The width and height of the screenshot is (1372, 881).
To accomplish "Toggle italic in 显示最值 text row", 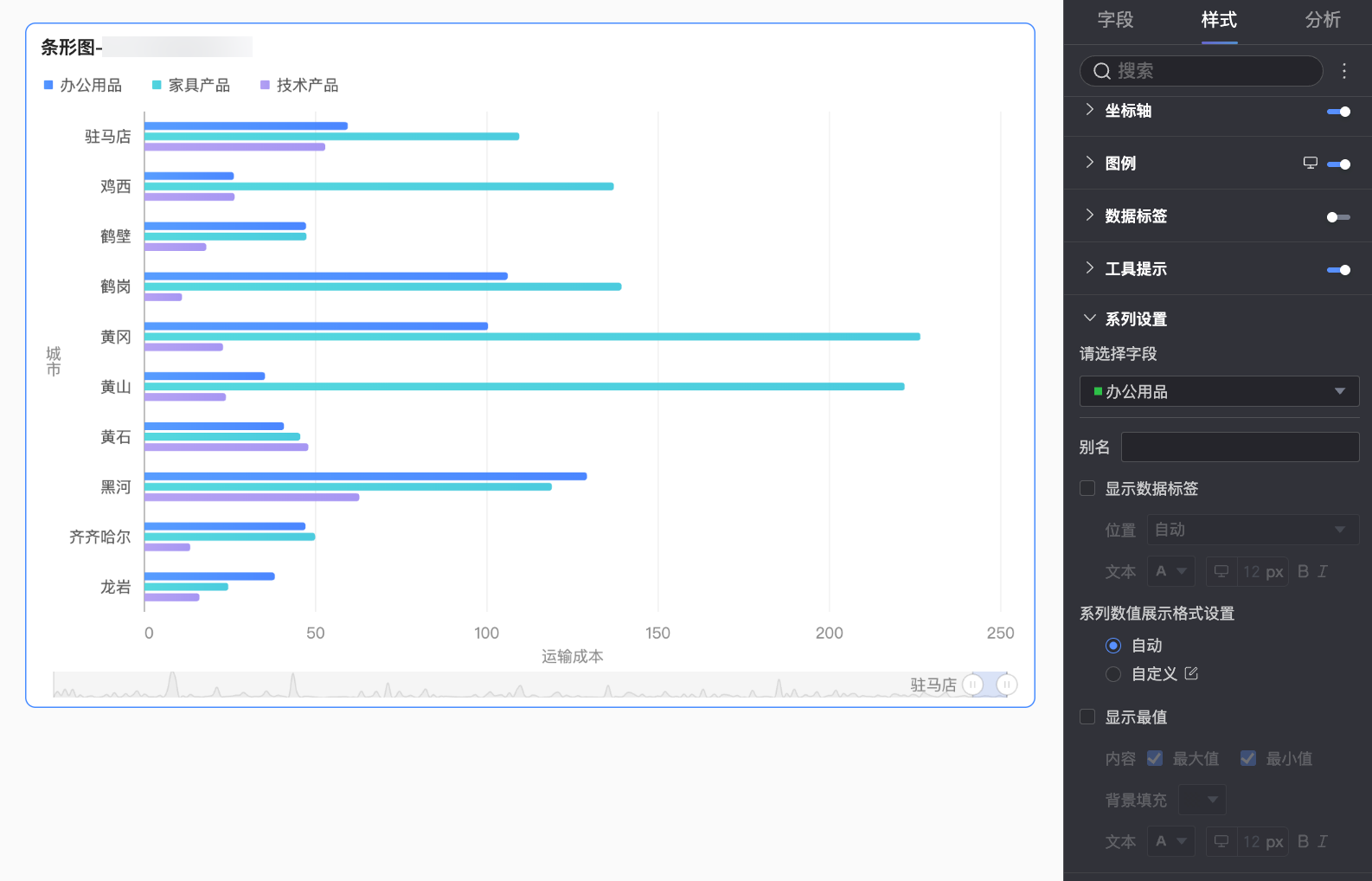I will coord(1322,841).
